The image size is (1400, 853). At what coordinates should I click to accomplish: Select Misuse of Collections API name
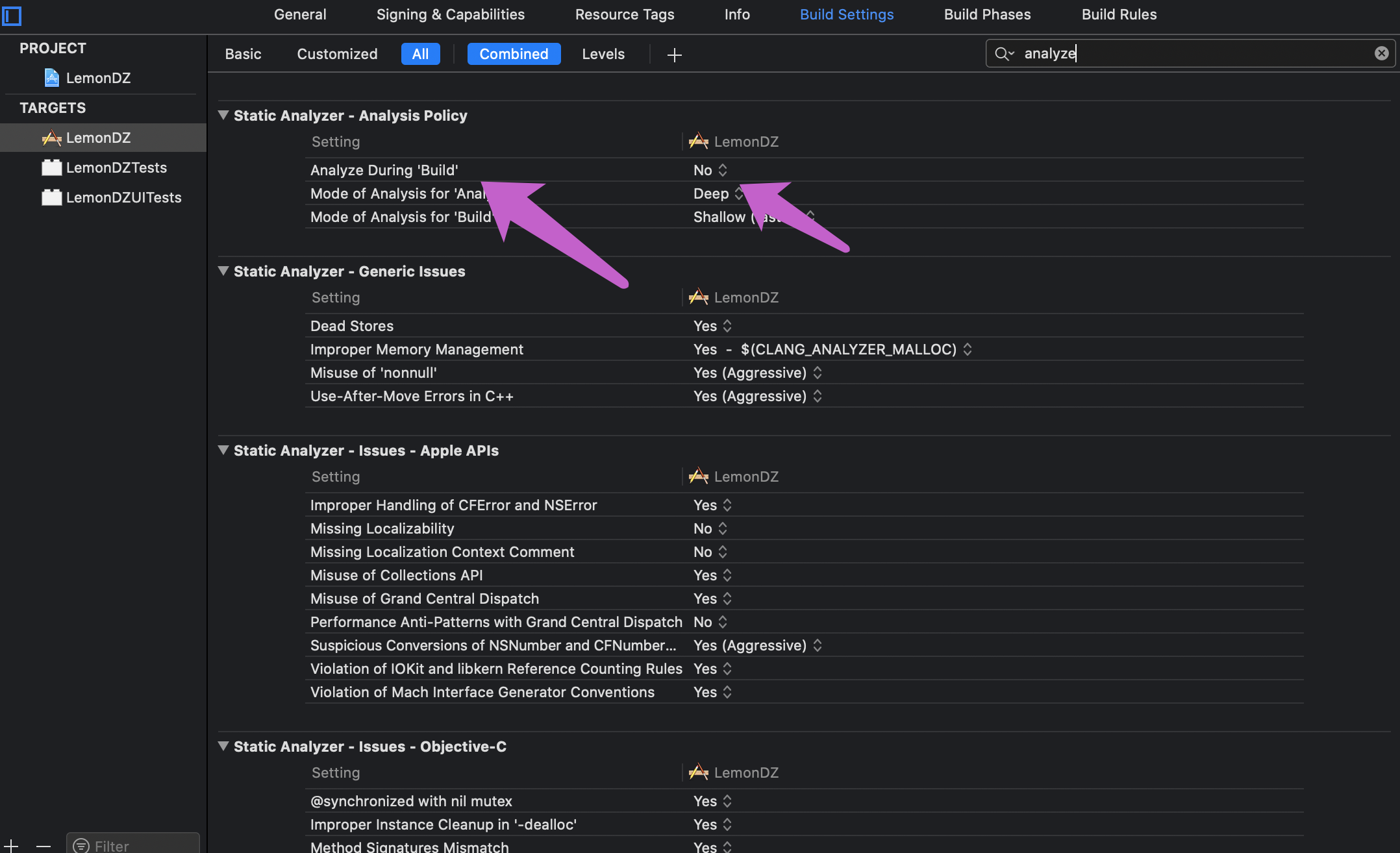click(x=396, y=575)
